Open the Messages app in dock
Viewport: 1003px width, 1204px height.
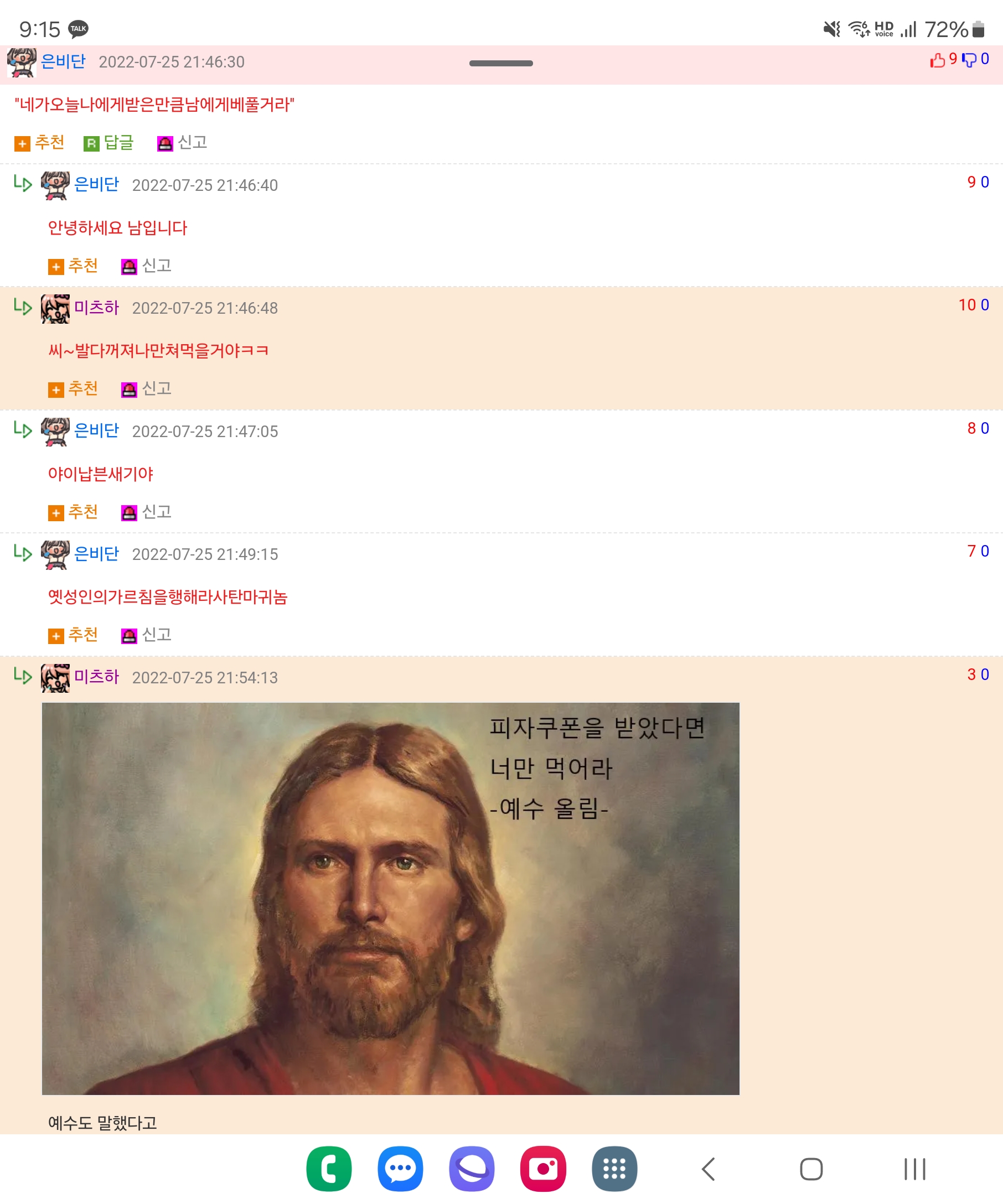pyautogui.click(x=400, y=1169)
